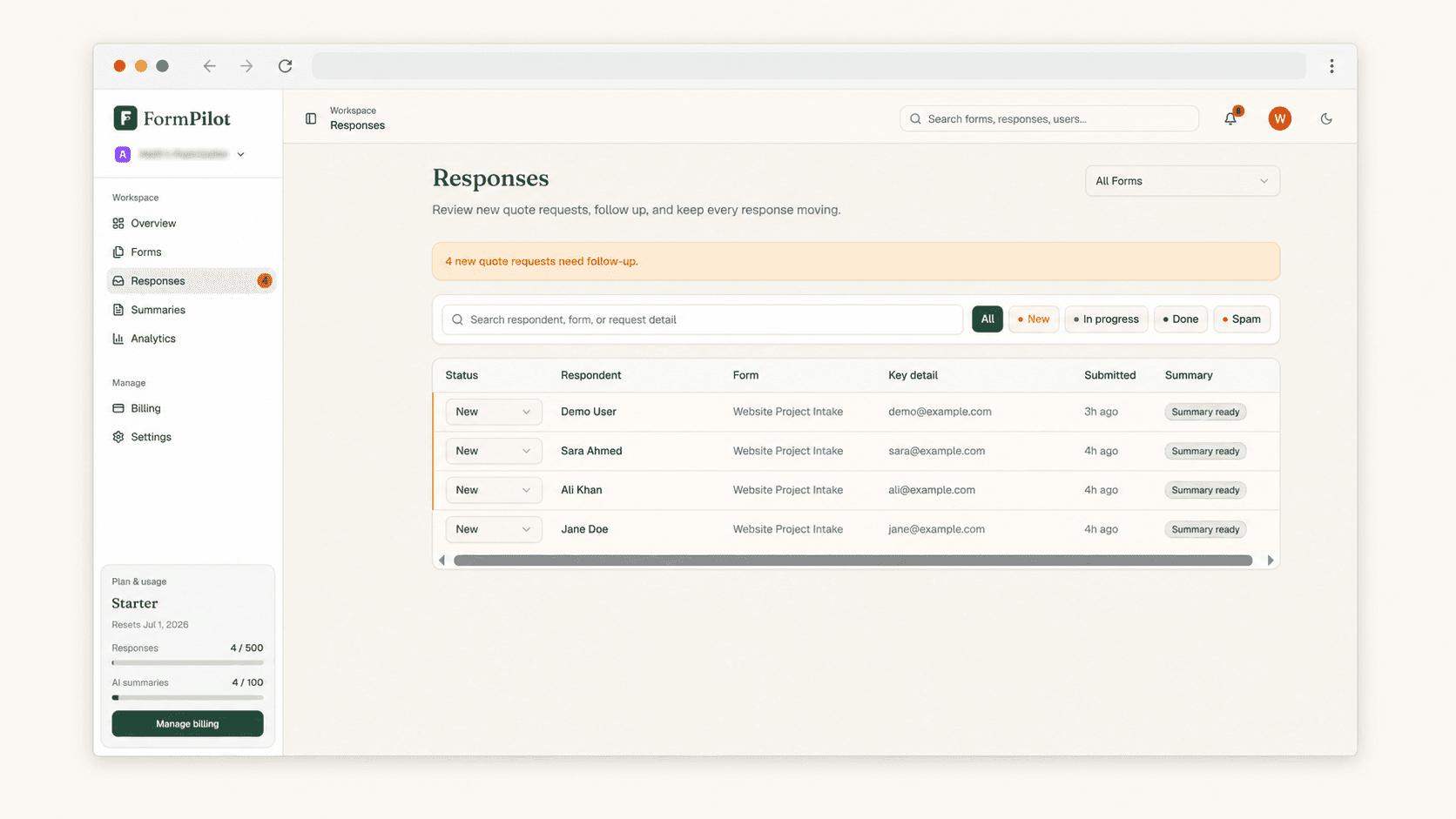Click demo@example.com key detail
The height and width of the screenshot is (819, 1456).
pos(940,412)
